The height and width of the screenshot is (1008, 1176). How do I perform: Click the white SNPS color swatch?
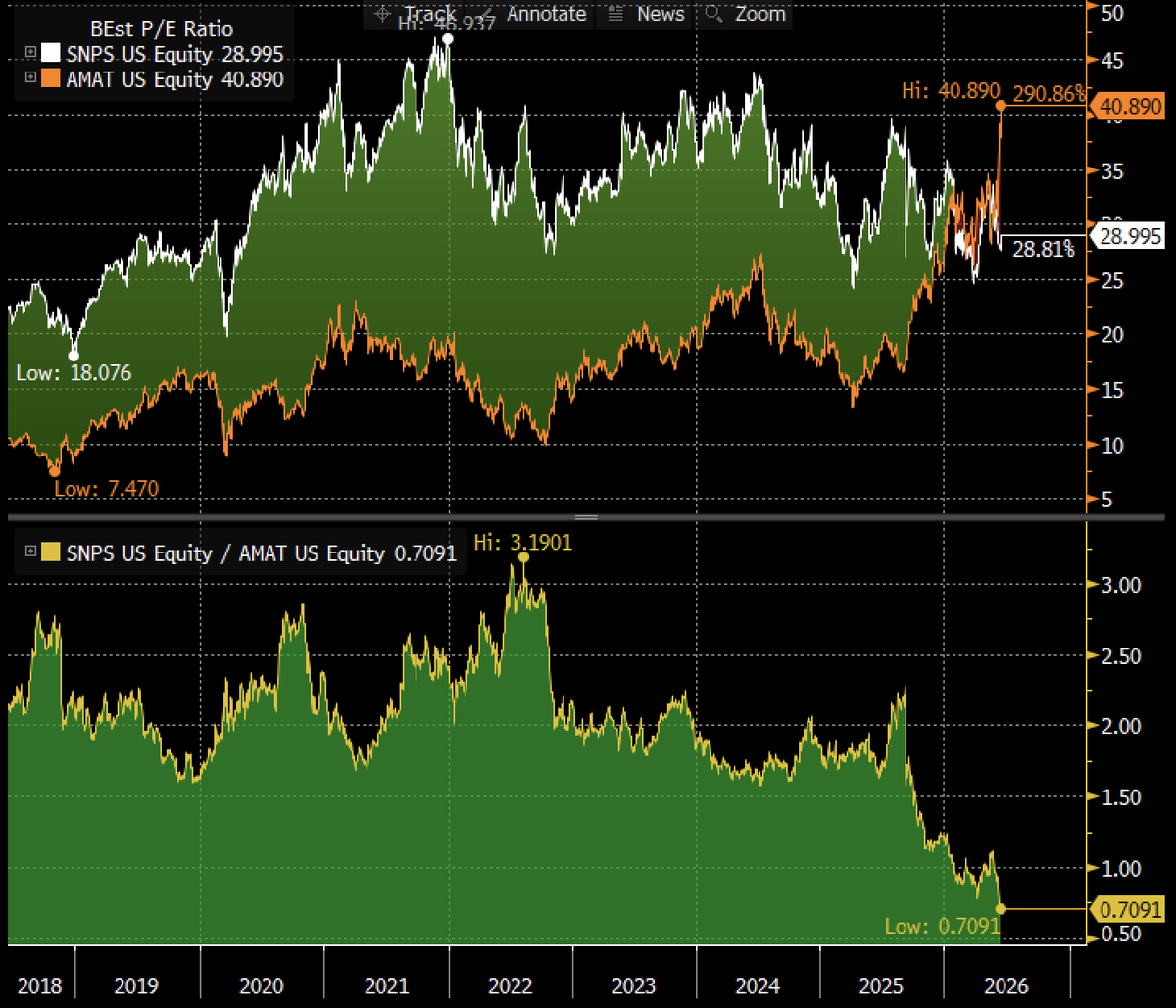point(49,52)
